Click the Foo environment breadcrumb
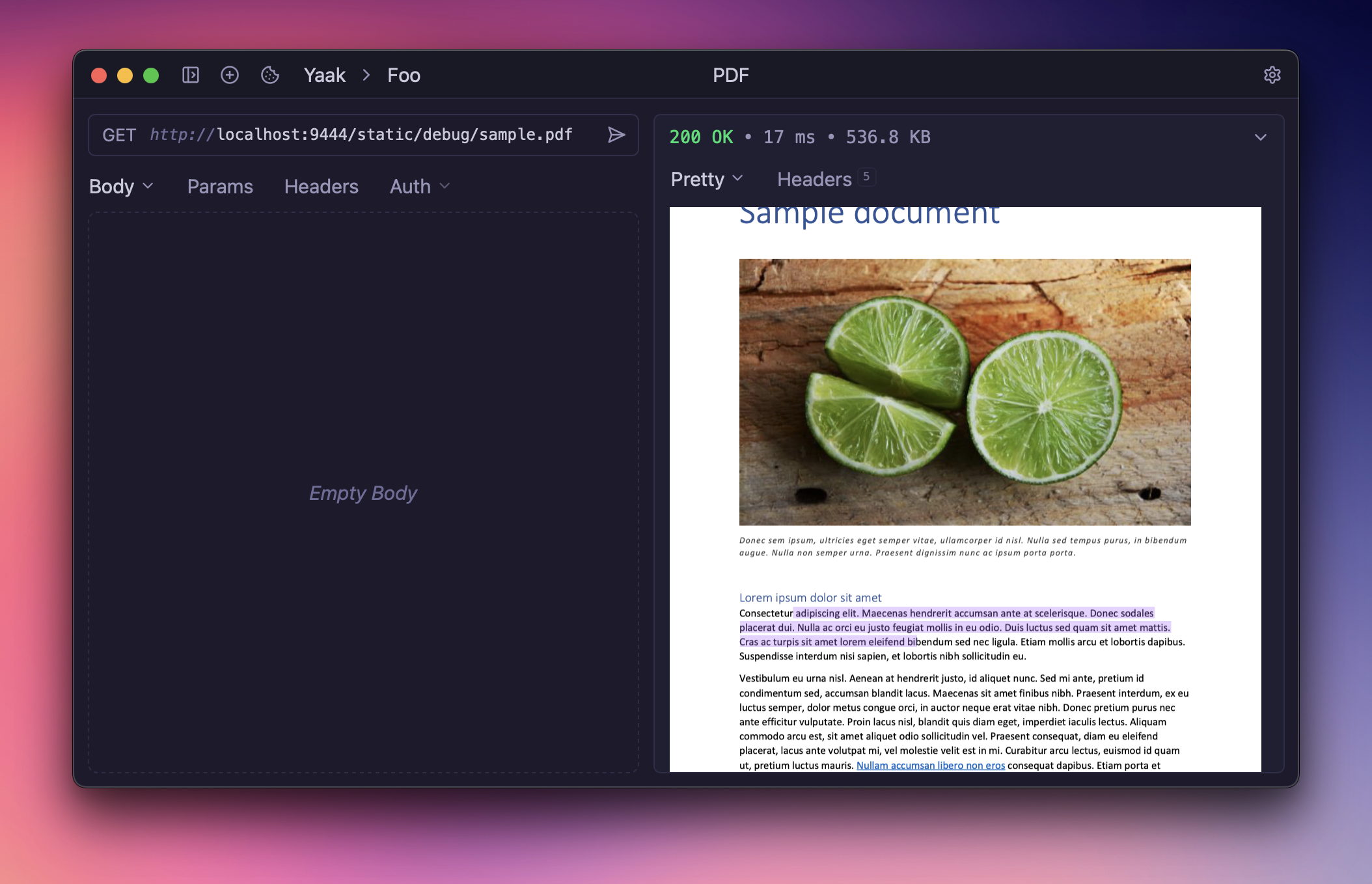 click(x=404, y=75)
